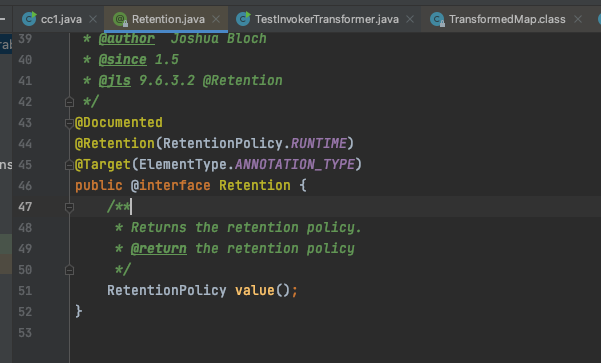Click the @since Javadoc tag
Screen dimensions: 601x363
(123, 59)
